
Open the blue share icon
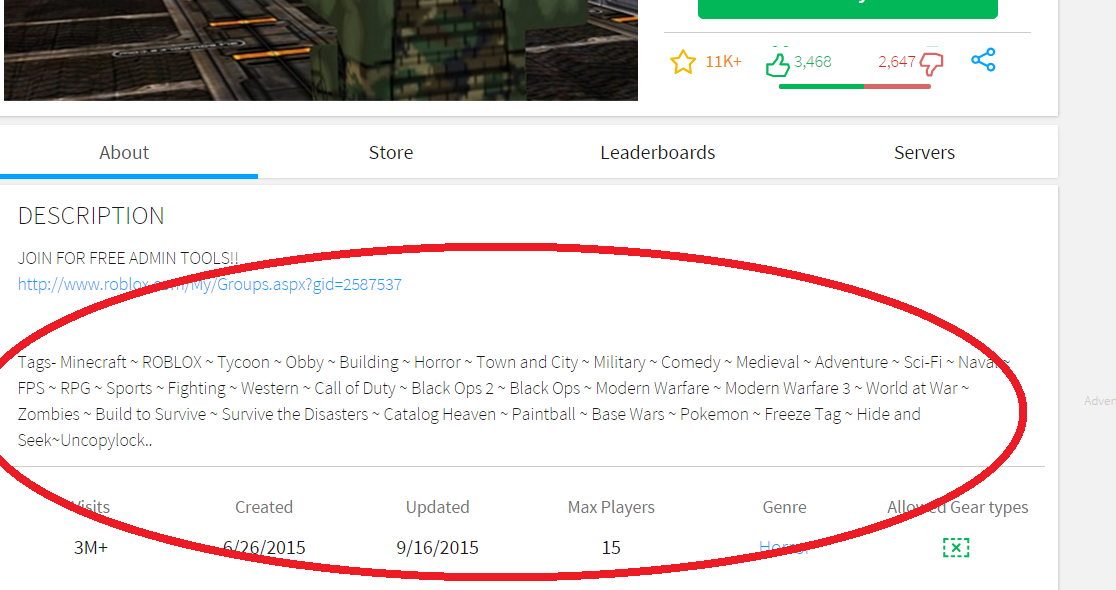[983, 61]
